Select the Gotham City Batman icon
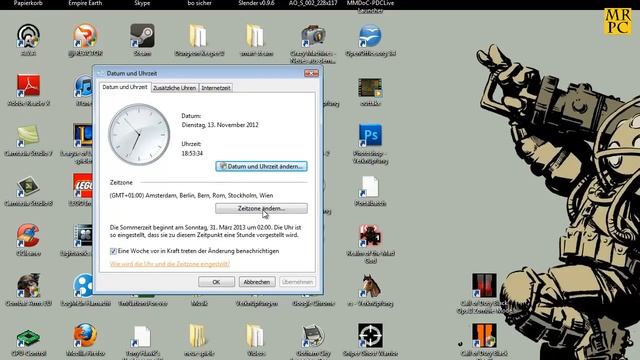Viewport: 640px width, 360px height. pos(313,336)
